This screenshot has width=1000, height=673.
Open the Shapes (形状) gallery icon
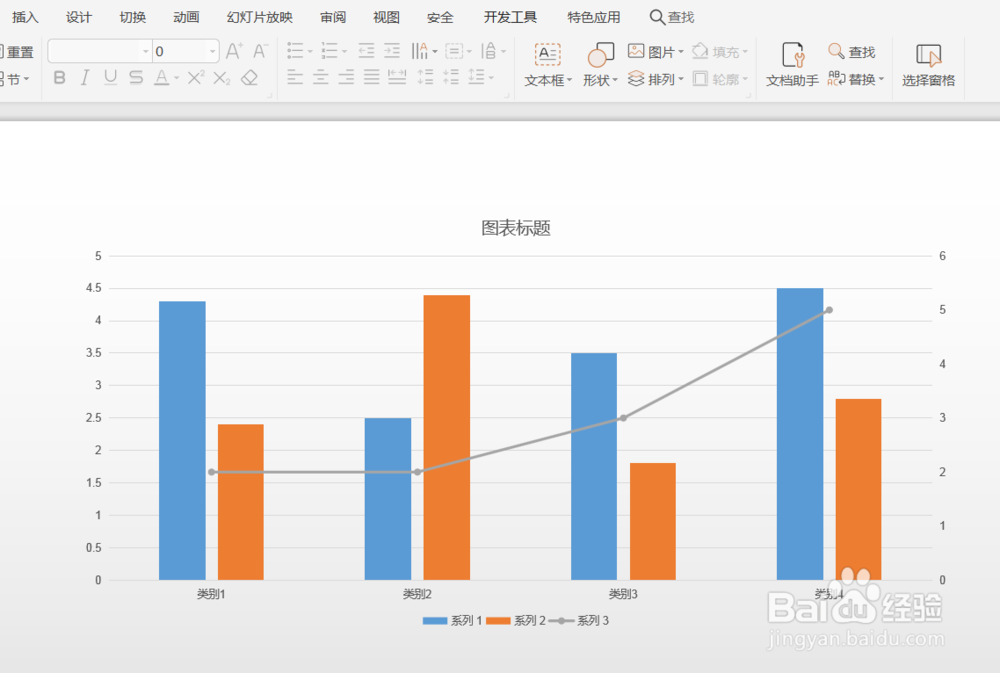coord(600,55)
